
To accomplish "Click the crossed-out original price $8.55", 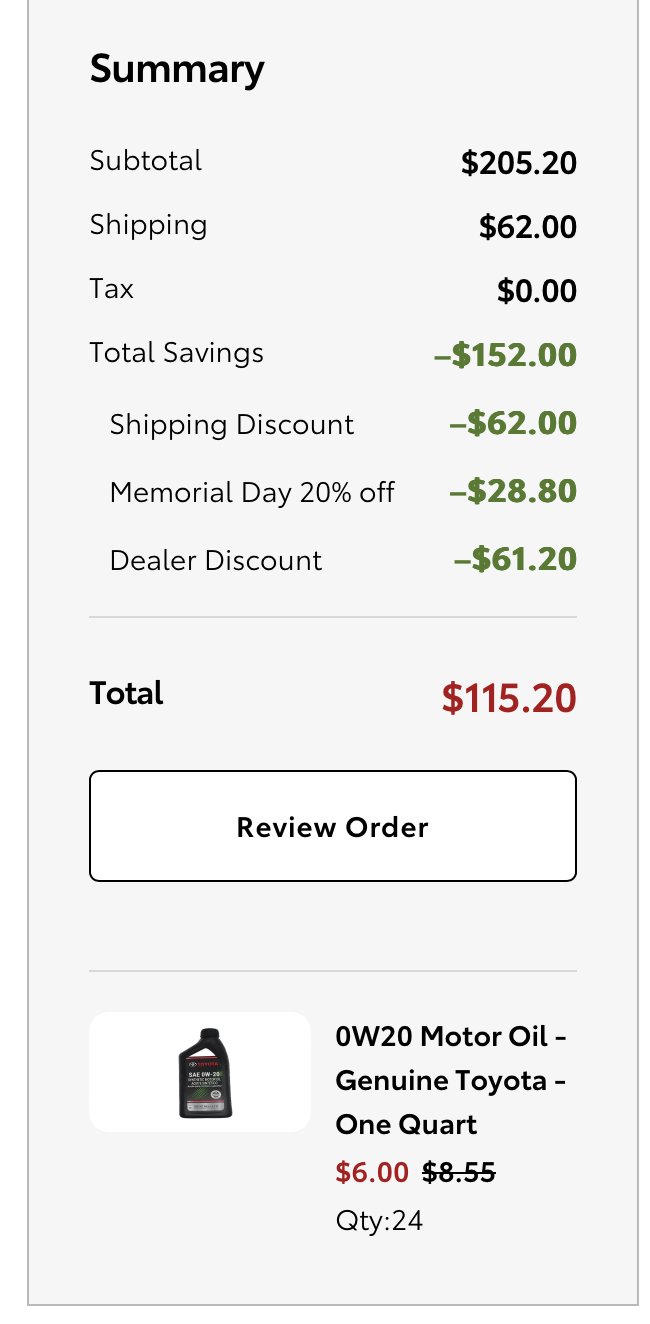I will point(459,1172).
